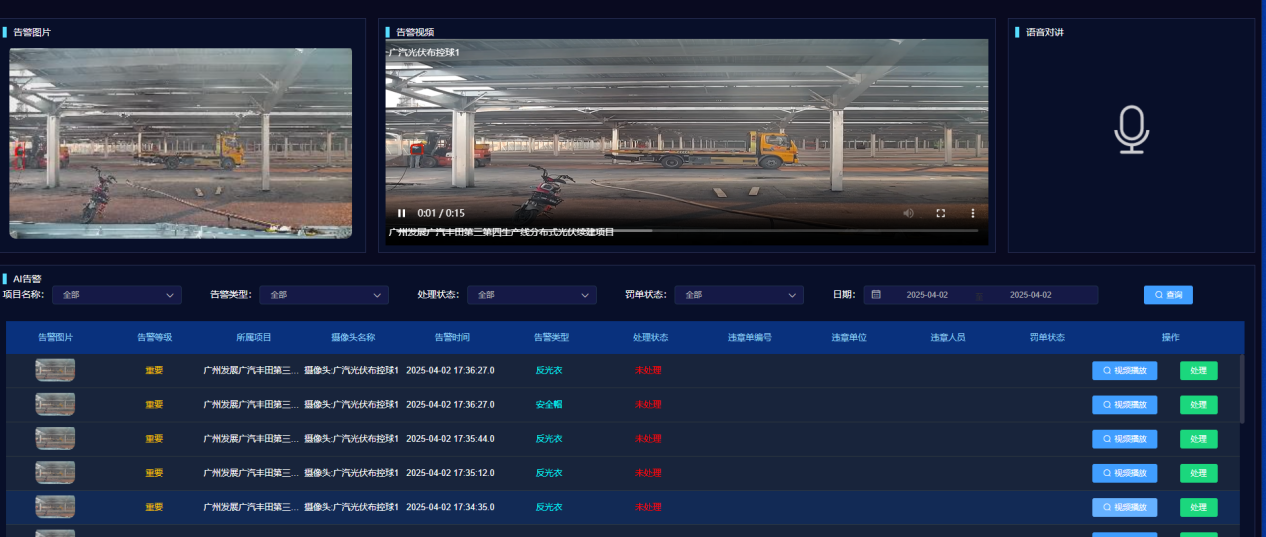The width and height of the screenshot is (1266, 537).
Task: Open the video player more-options menu
Action: [972, 213]
